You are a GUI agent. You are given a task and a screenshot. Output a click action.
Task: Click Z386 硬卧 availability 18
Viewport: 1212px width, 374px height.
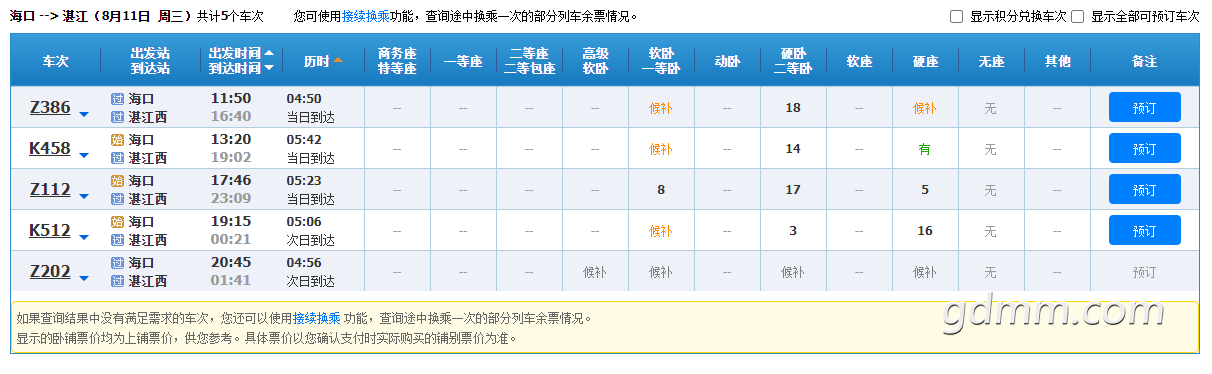793,108
